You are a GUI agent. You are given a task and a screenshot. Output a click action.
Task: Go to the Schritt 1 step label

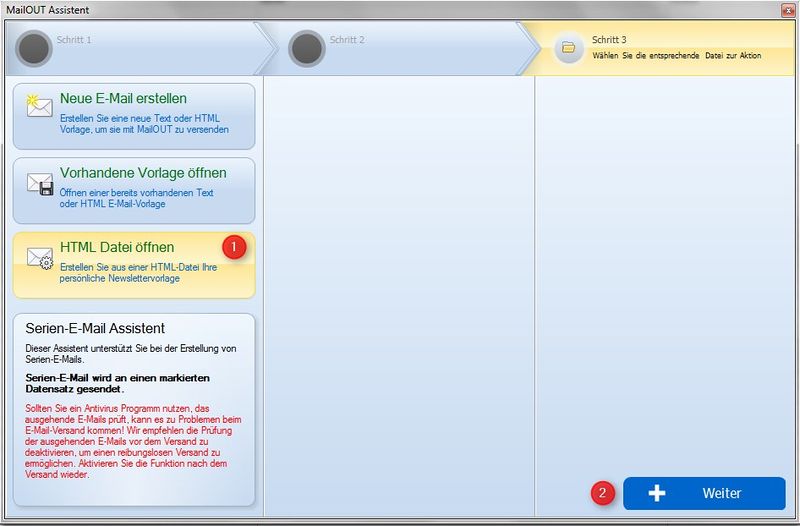click(74, 40)
